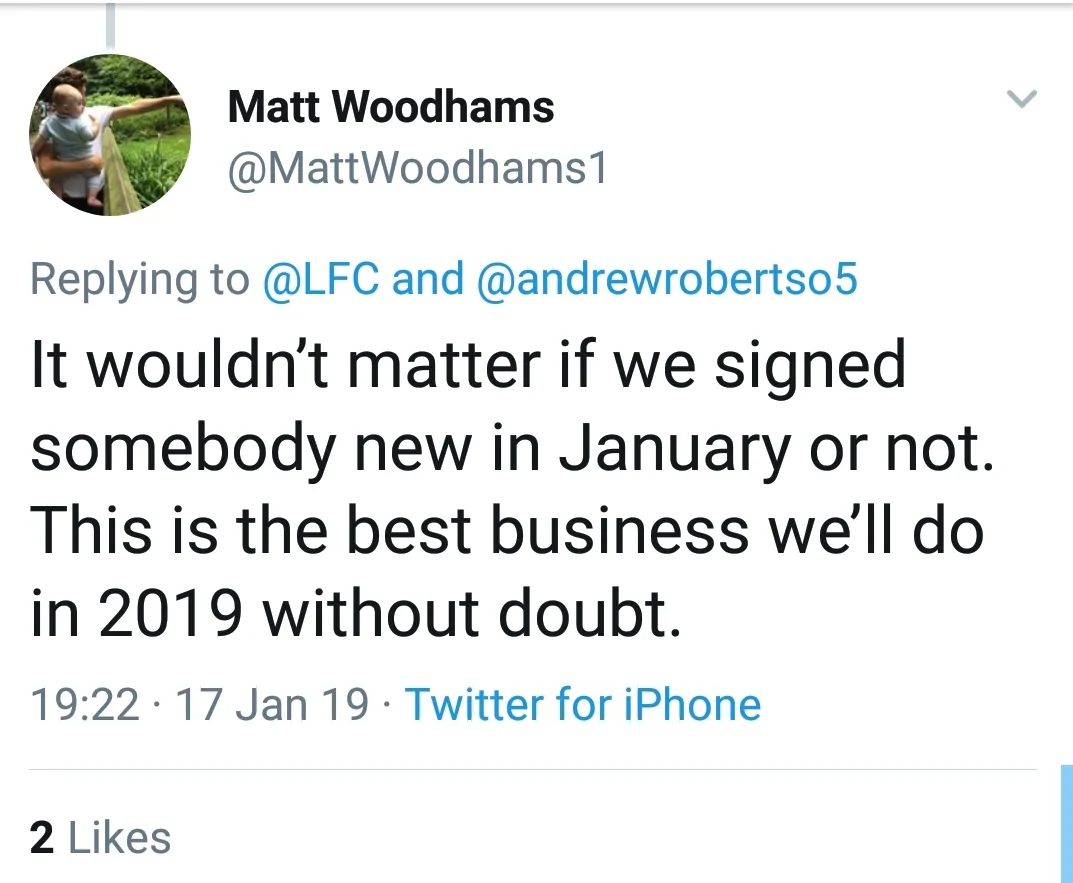The width and height of the screenshot is (1073, 883).
Task: Click the word "January" in the tweet
Action: (x=674, y=448)
